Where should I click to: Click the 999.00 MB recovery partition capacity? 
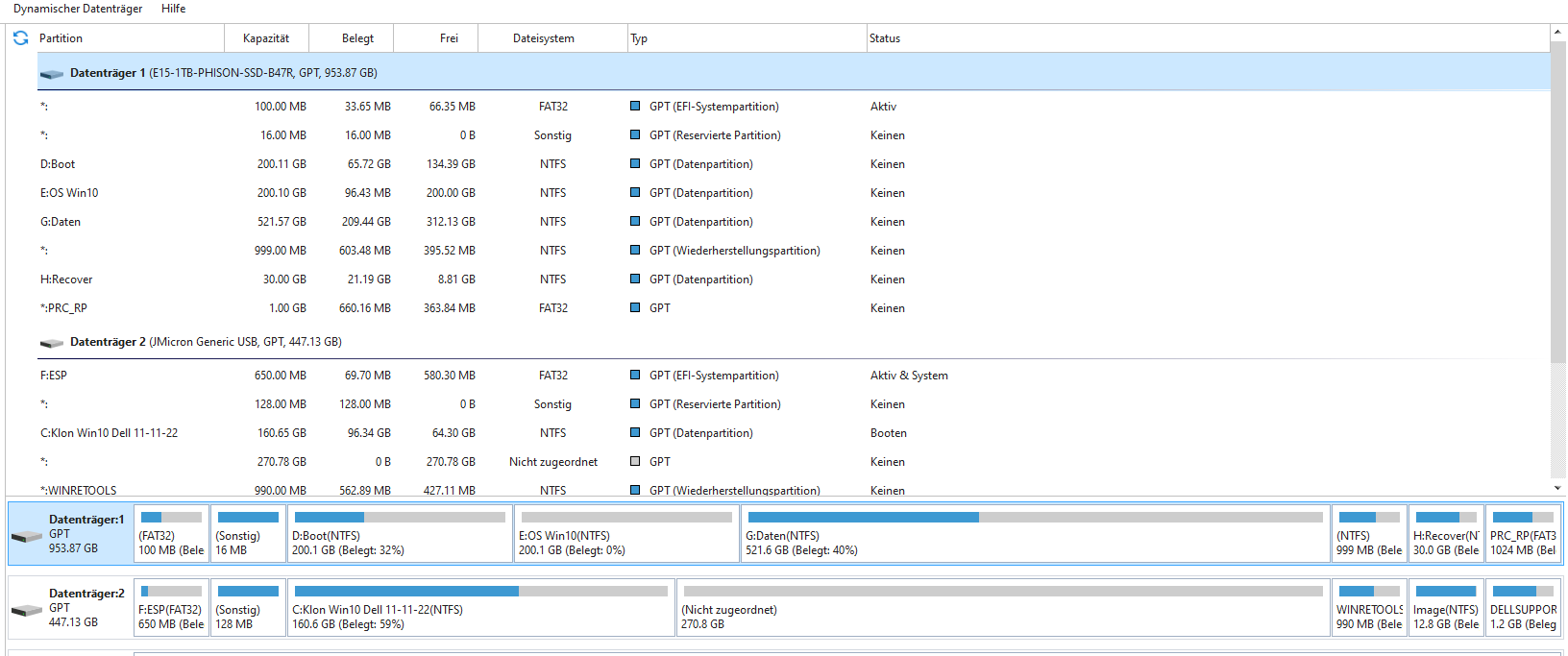pyautogui.click(x=281, y=251)
